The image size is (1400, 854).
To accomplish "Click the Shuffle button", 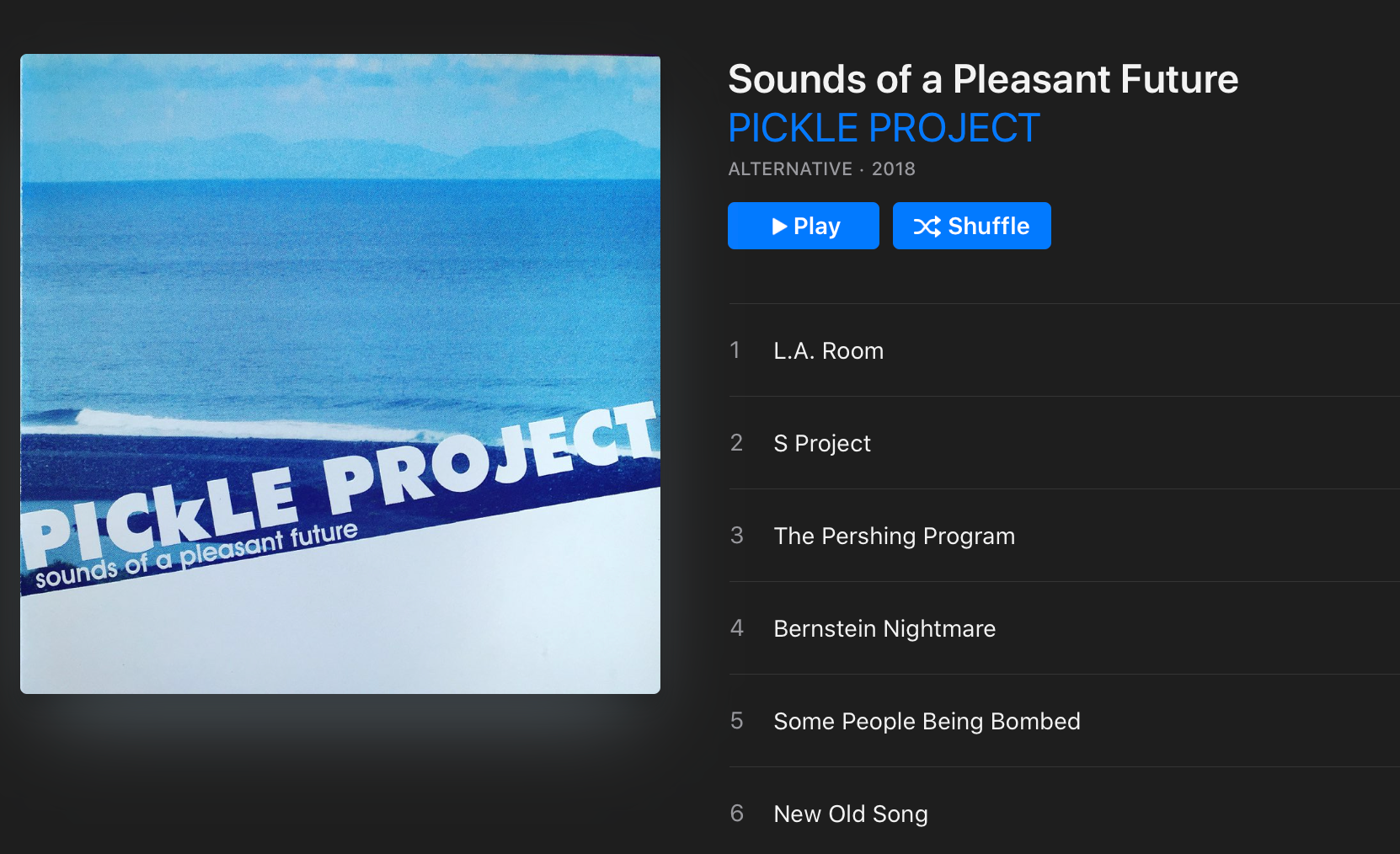I will point(971,226).
